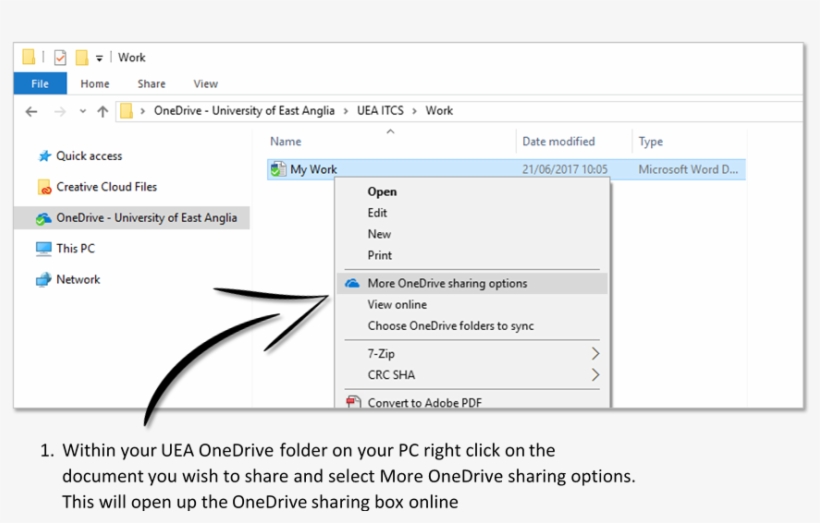Open the recent locations dropdown arrow
This screenshot has width=820, height=523.
(x=83, y=111)
